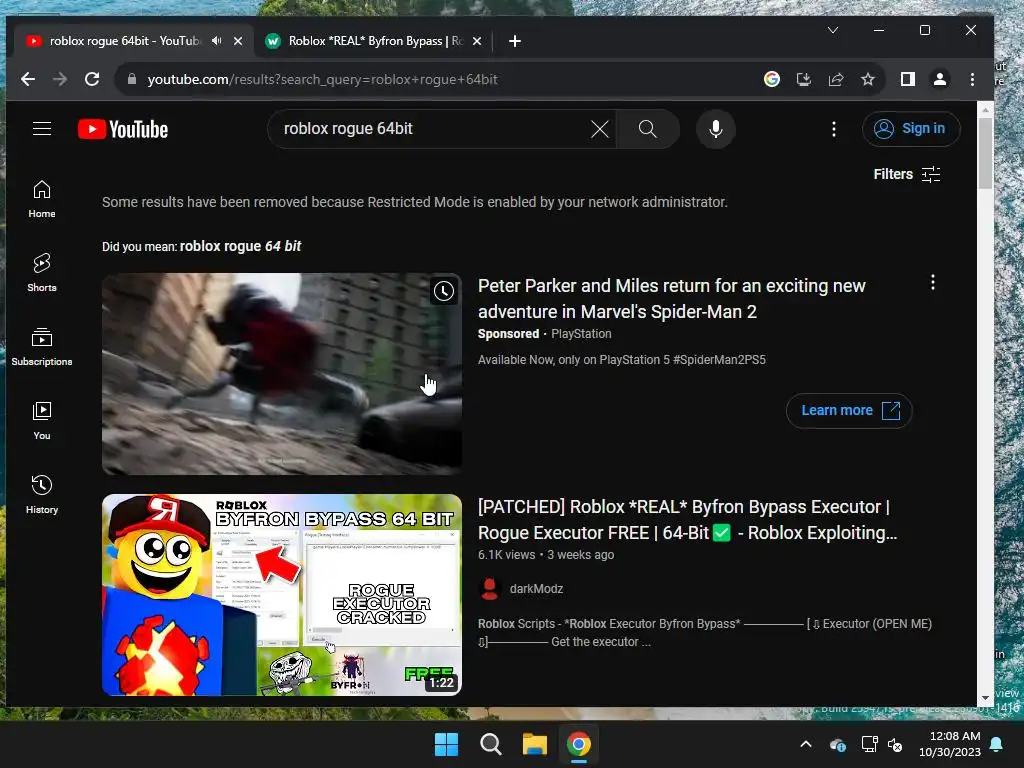Click the darkModz channel avatar

489,588
